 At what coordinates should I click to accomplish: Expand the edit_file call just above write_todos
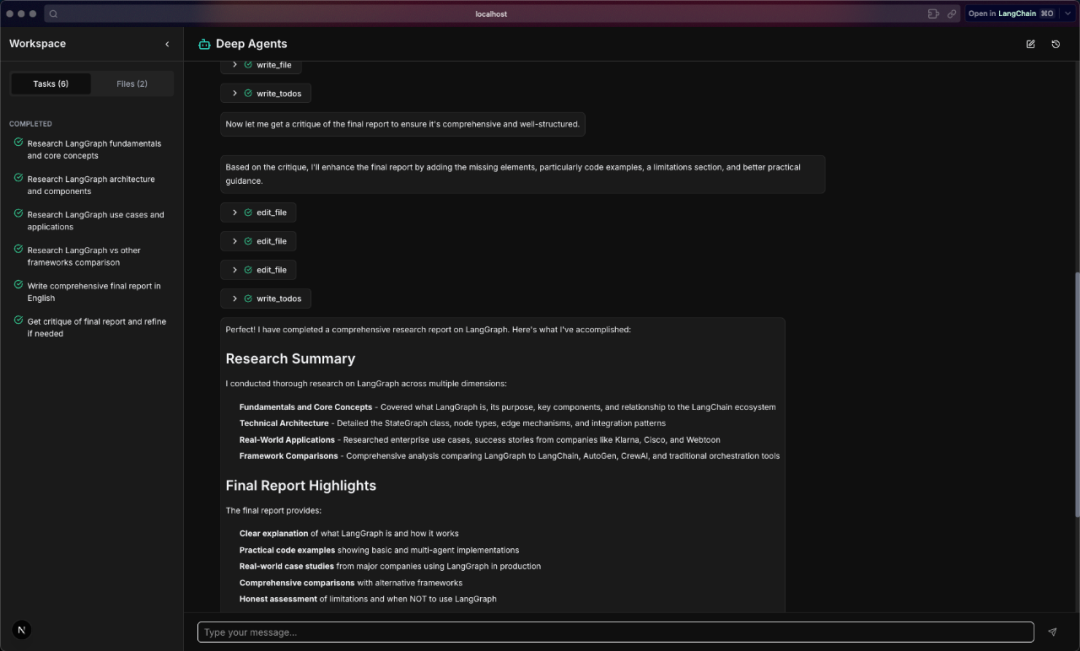pos(235,270)
